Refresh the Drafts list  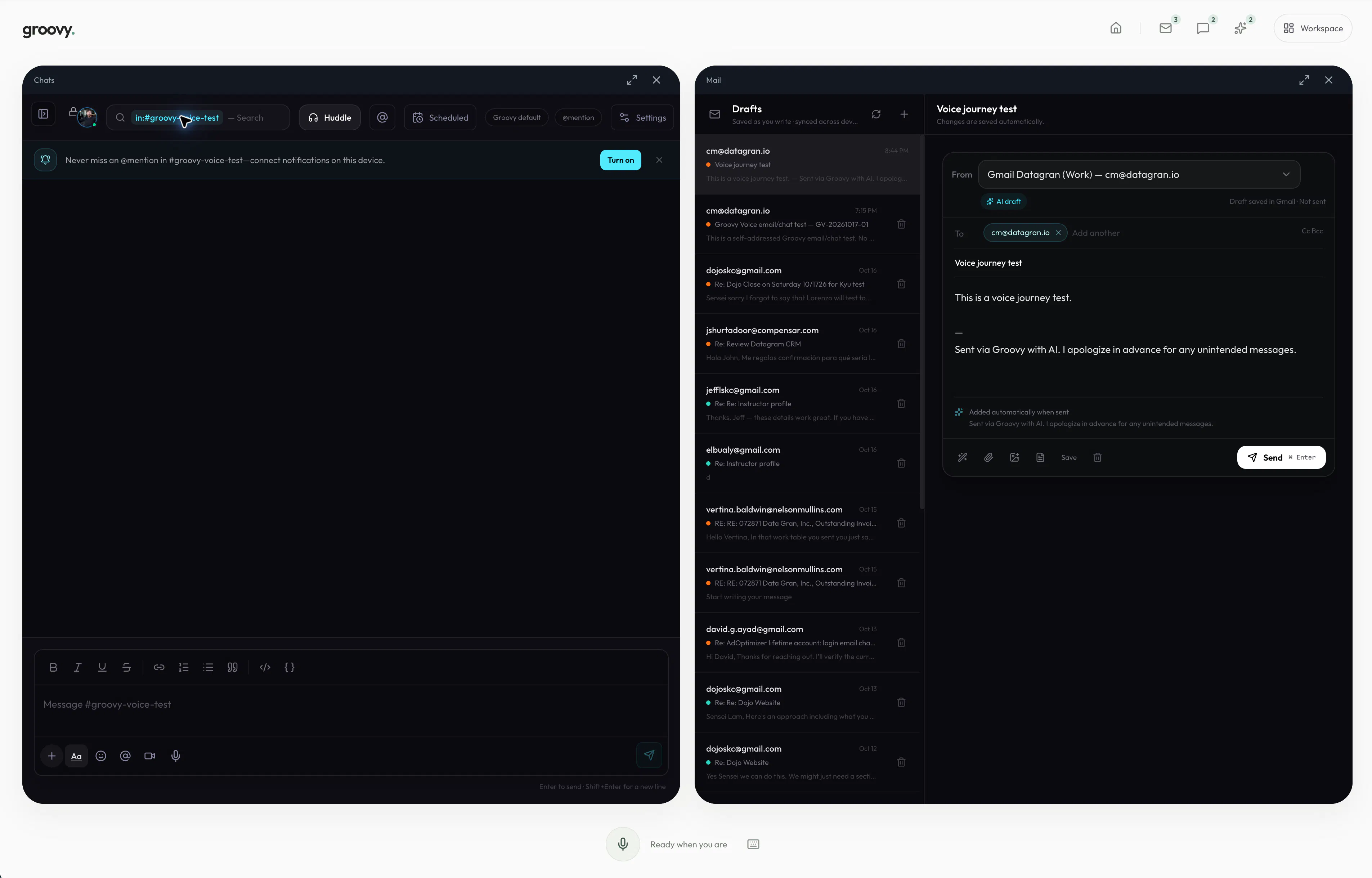coord(876,115)
